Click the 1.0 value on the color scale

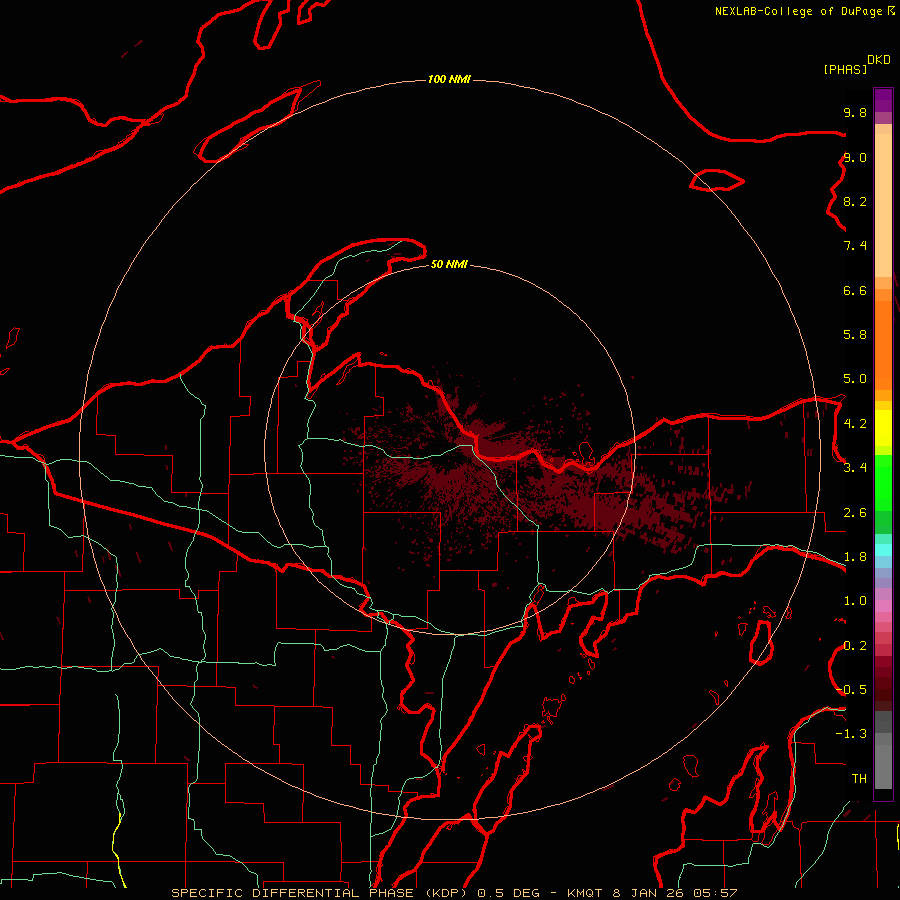855,601
